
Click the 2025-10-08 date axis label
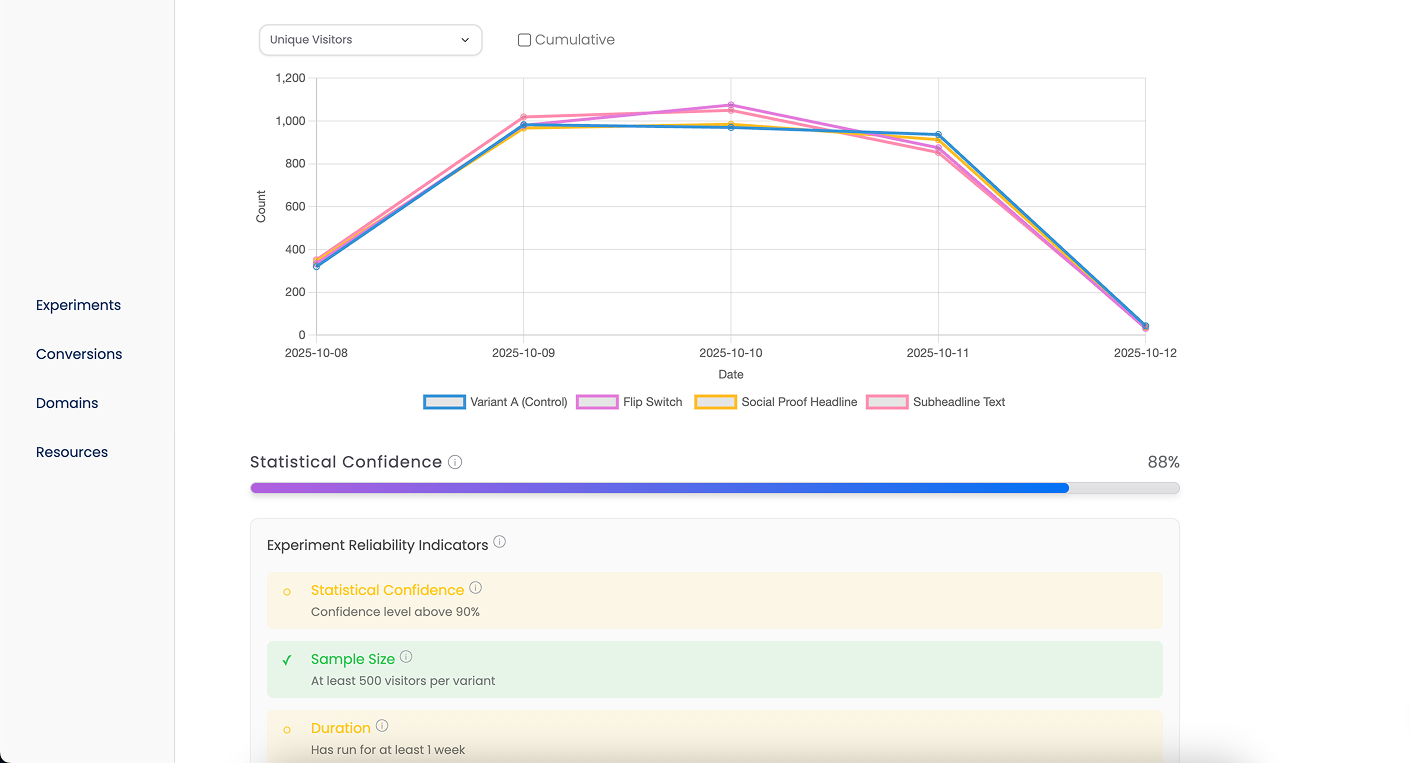click(317, 353)
